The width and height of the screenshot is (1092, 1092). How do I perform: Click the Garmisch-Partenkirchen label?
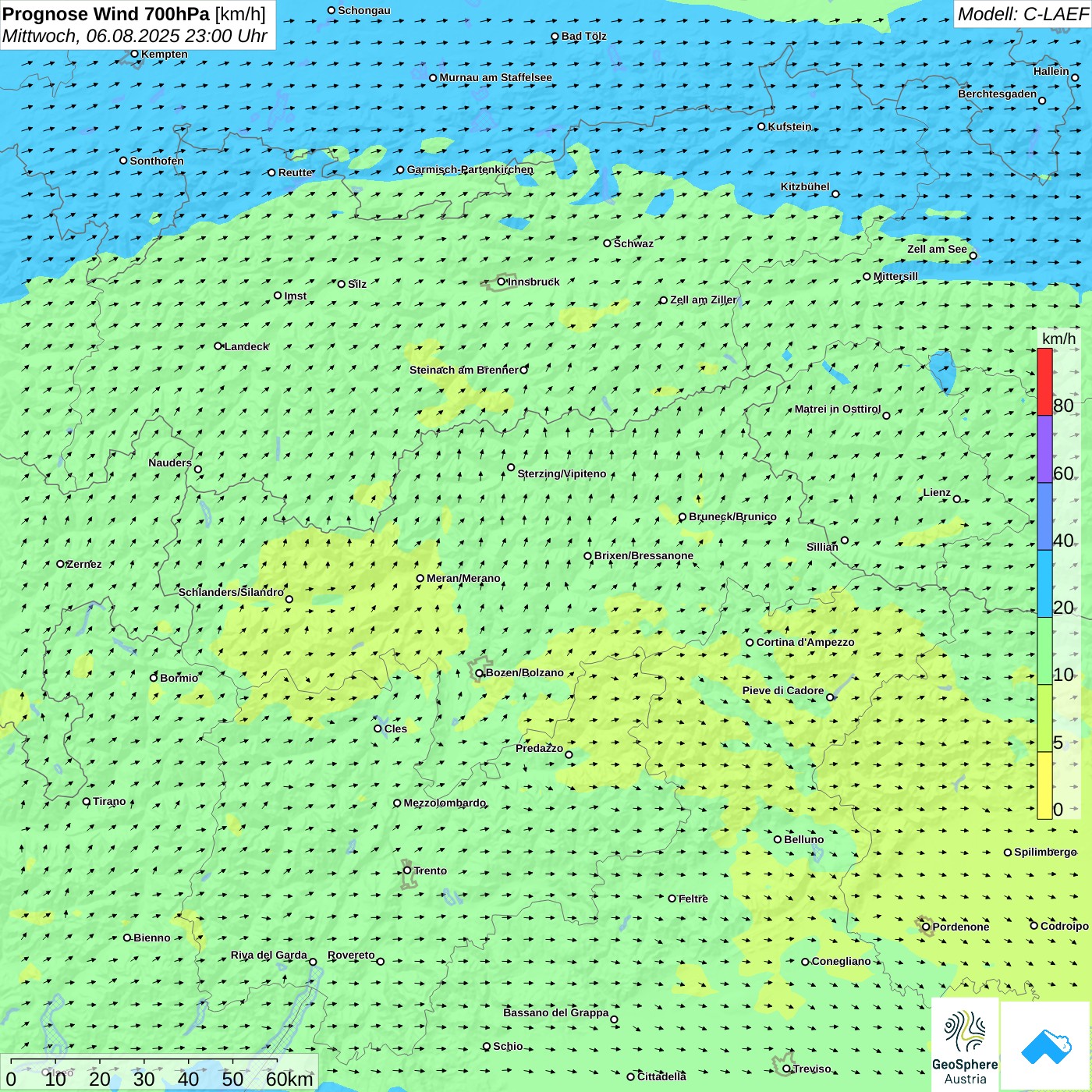pos(470,169)
